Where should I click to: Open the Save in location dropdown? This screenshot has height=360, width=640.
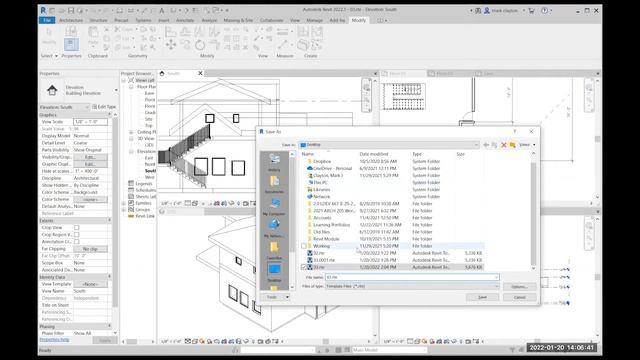coord(476,145)
